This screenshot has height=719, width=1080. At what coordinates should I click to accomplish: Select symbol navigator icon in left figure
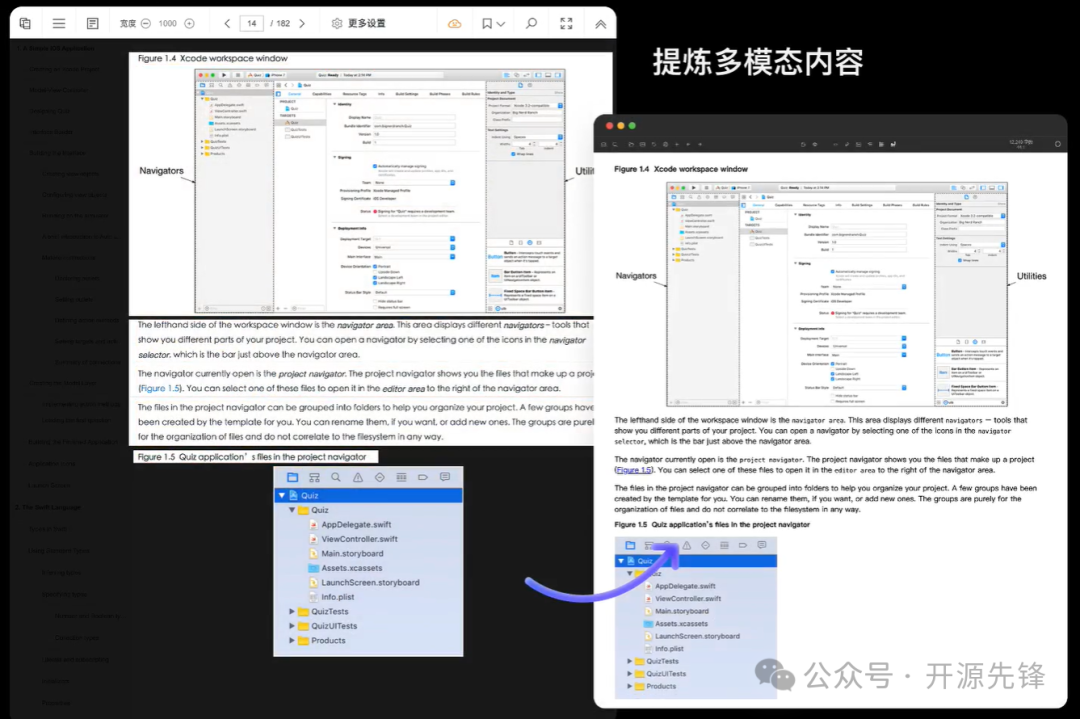pyautogui.click(x=314, y=477)
